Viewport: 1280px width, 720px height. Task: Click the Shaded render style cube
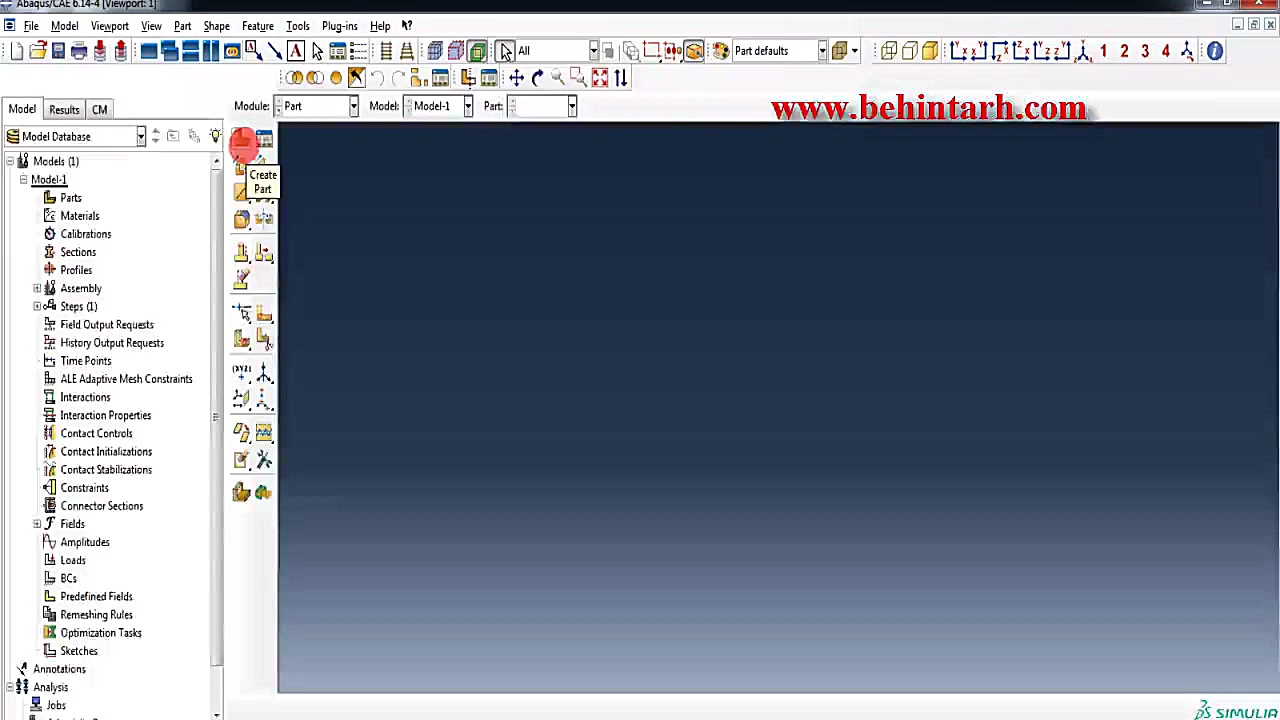930,51
